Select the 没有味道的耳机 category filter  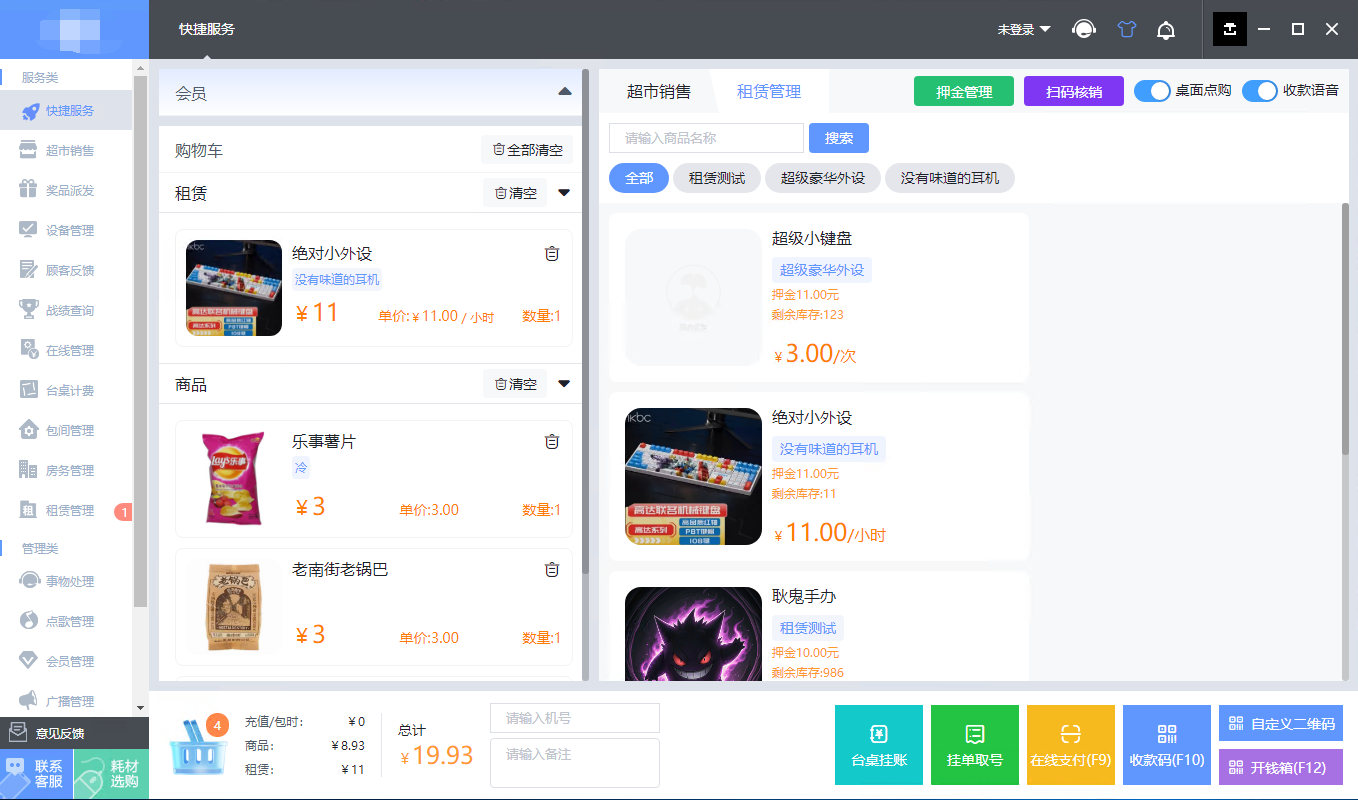950,178
